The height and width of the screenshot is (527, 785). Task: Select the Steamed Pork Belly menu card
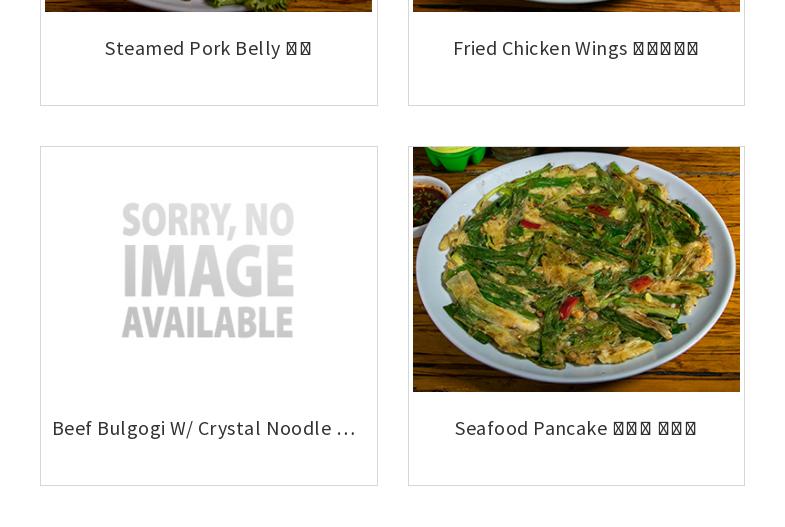209,53
